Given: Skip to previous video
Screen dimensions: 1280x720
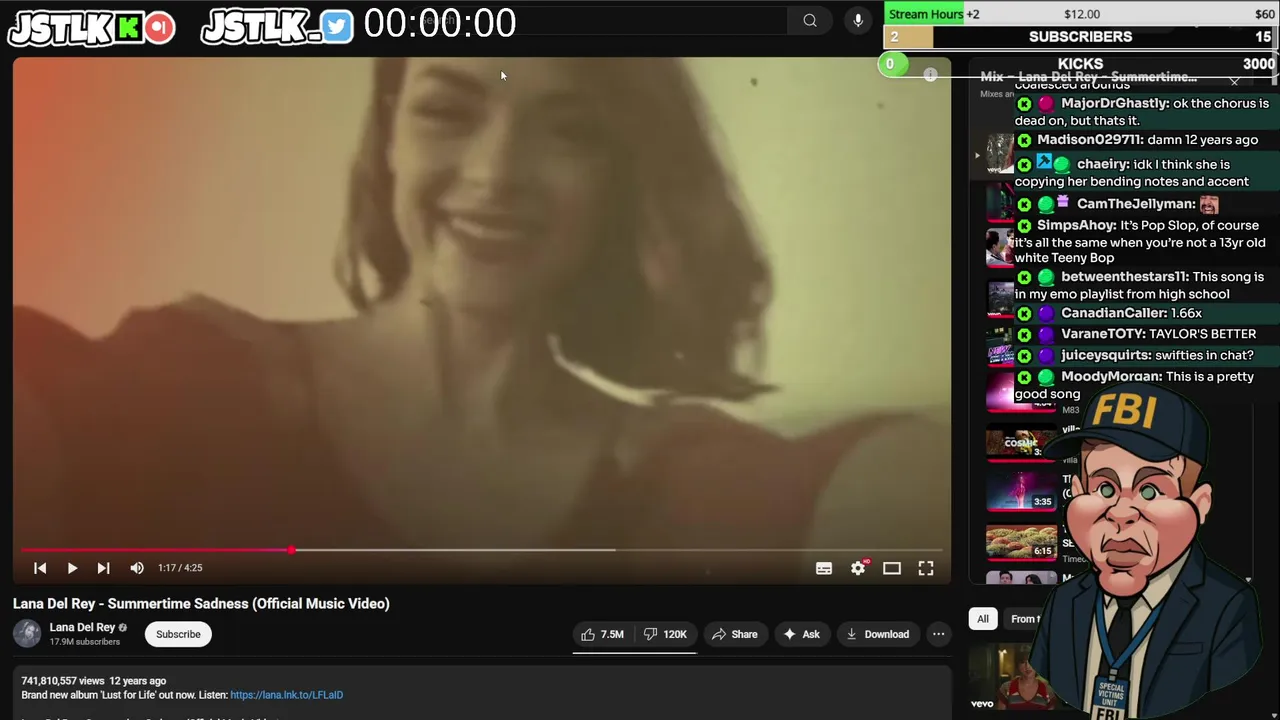Looking at the screenshot, I should [40, 568].
